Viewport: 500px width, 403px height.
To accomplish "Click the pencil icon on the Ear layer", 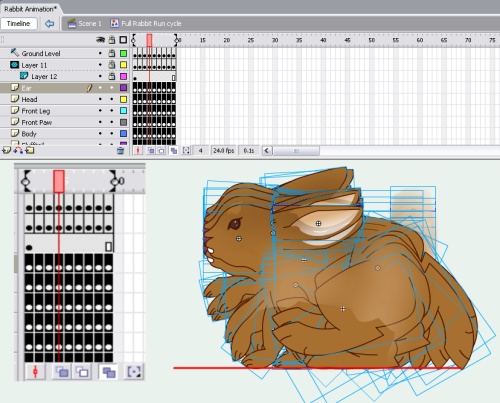I will point(89,88).
